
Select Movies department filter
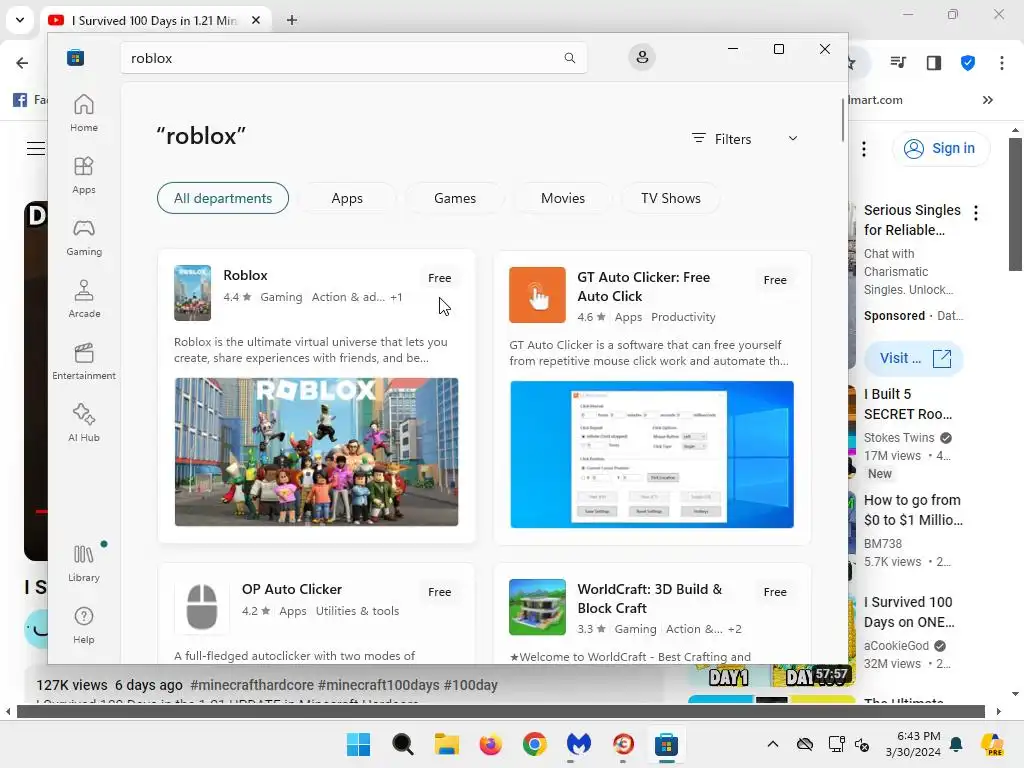pyautogui.click(x=562, y=198)
